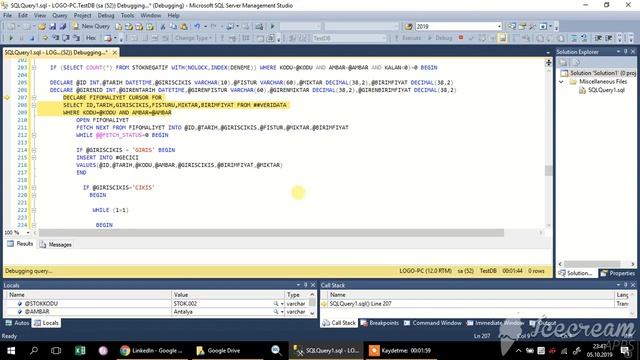Collapse code block at line 203
This screenshot has height=360, width=640.
tap(34, 68)
